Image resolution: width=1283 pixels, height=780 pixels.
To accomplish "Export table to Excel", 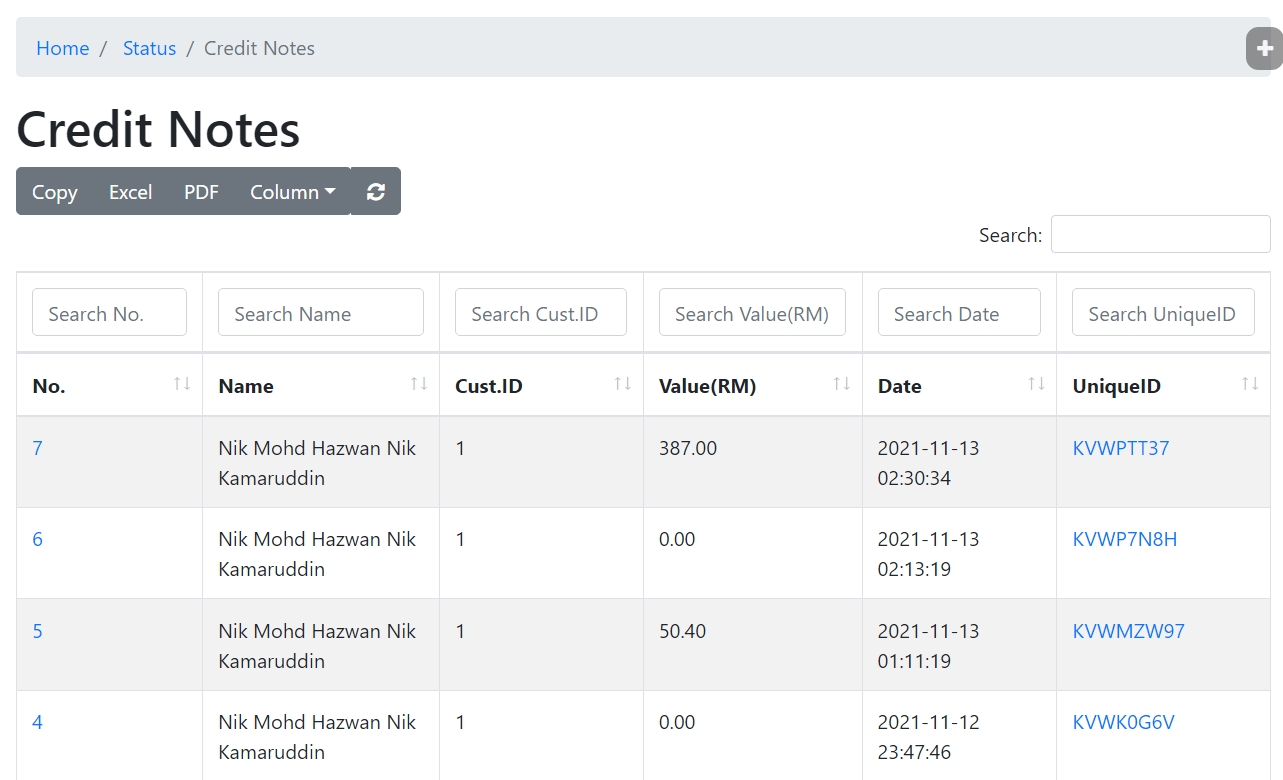I will point(130,191).
